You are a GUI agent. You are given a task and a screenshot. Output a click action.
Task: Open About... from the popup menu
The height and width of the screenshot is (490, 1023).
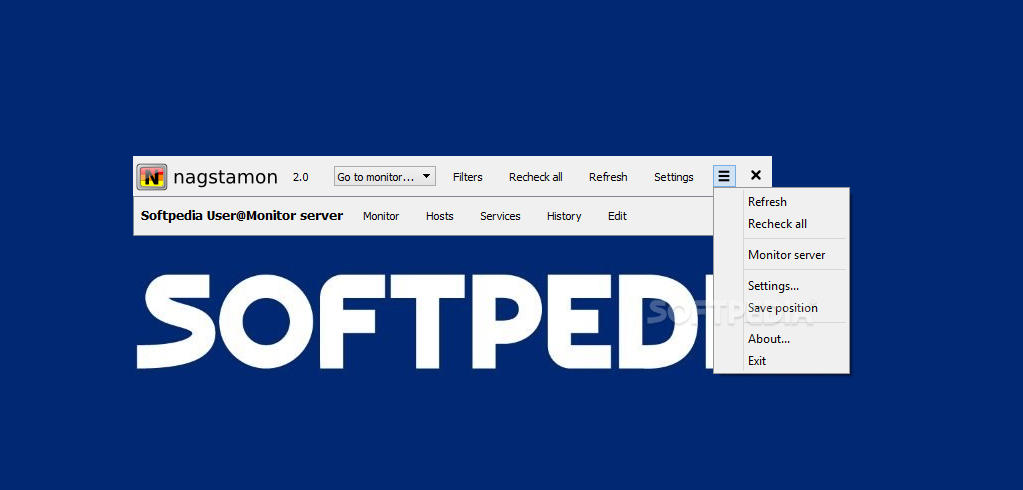782,339
